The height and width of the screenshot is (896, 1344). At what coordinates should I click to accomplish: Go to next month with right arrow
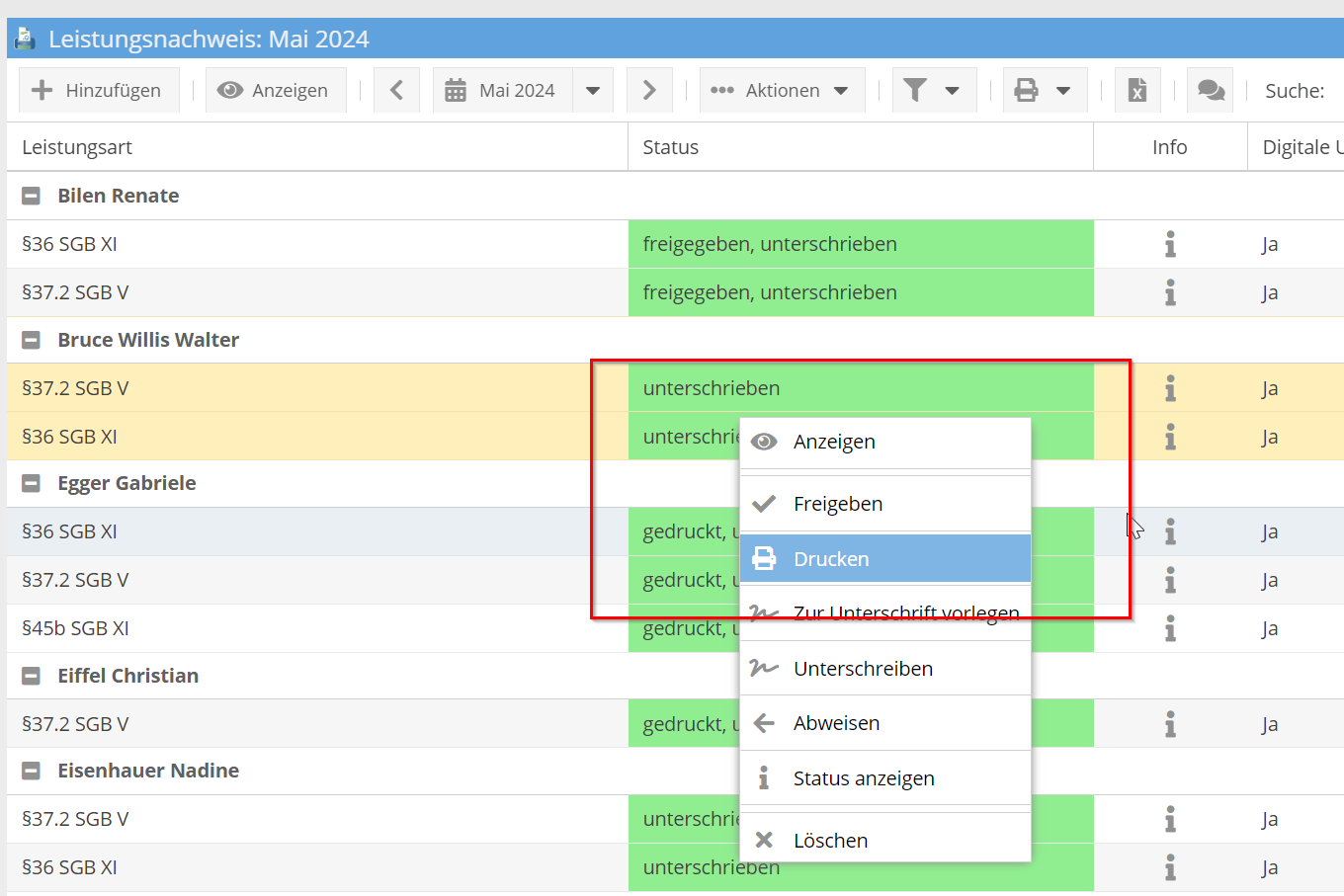tap(649, 91)
